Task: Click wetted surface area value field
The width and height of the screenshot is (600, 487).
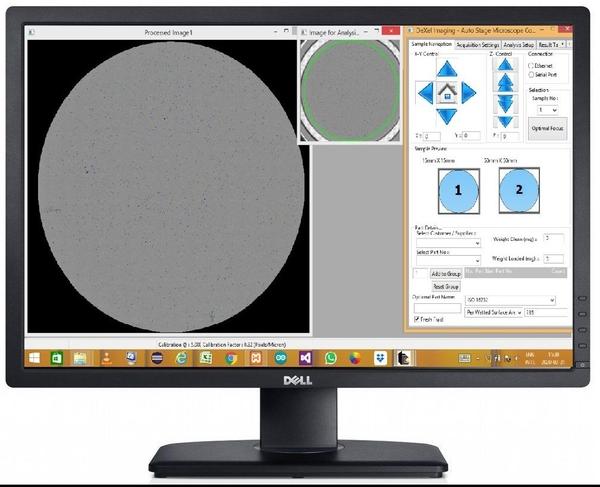Action: pyautogui.click(x=546, y=313)
